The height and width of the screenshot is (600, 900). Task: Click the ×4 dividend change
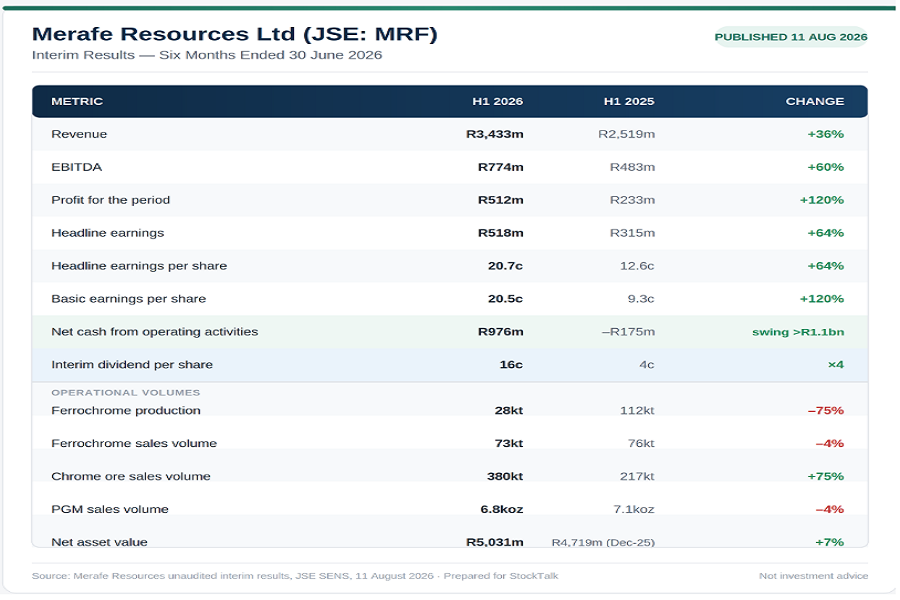(836, 365)
